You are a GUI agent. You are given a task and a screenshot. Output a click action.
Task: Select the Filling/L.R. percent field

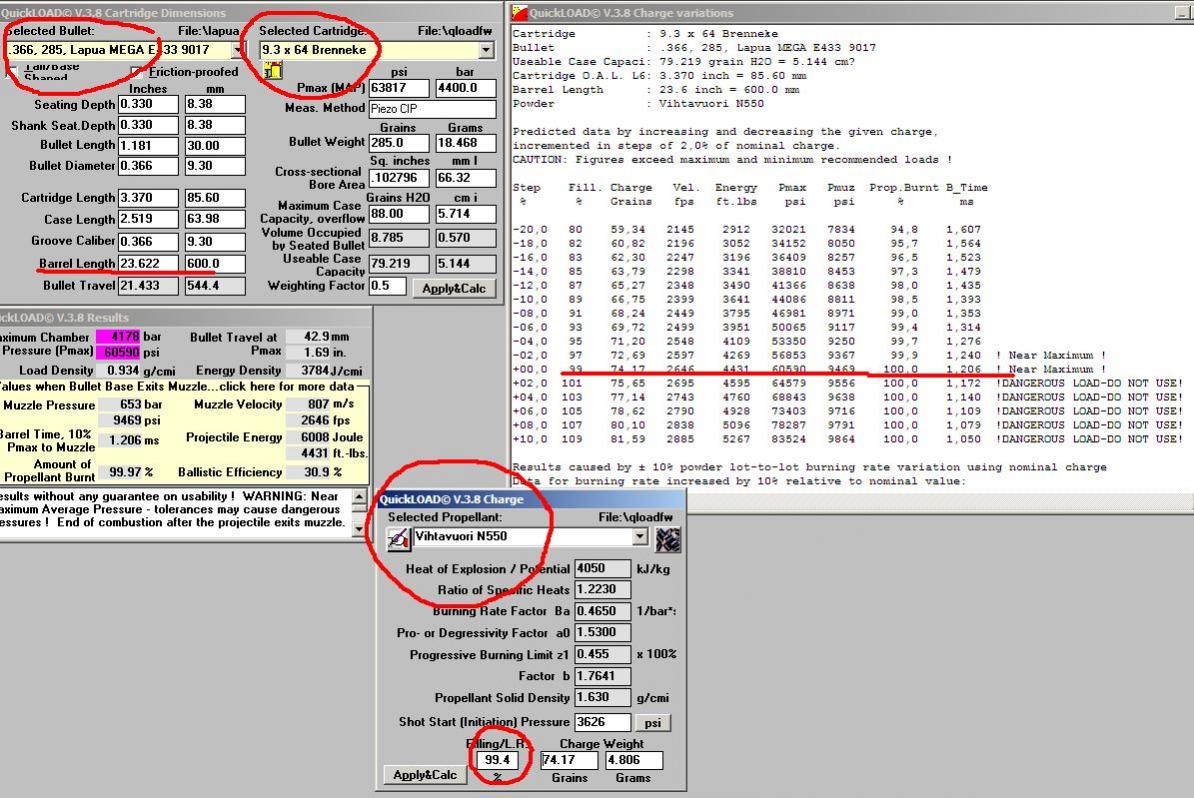(x=496, y=760)
